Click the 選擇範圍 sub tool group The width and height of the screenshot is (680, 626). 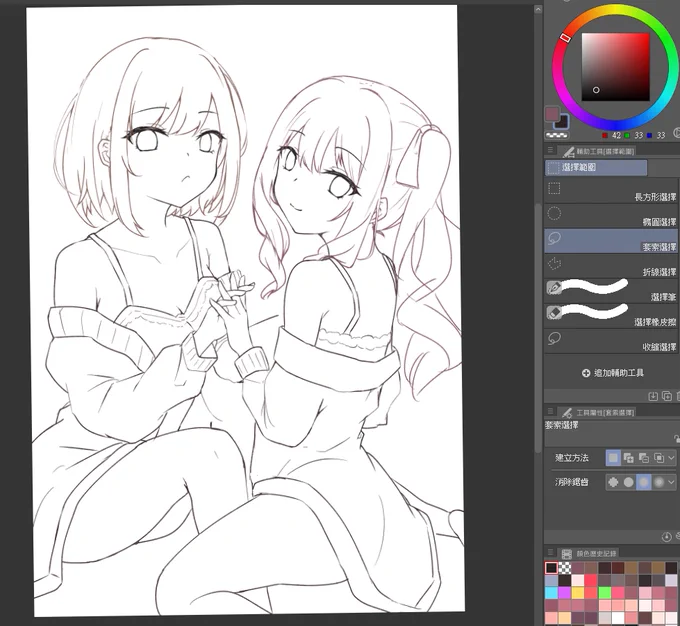[x=596, y=167]
